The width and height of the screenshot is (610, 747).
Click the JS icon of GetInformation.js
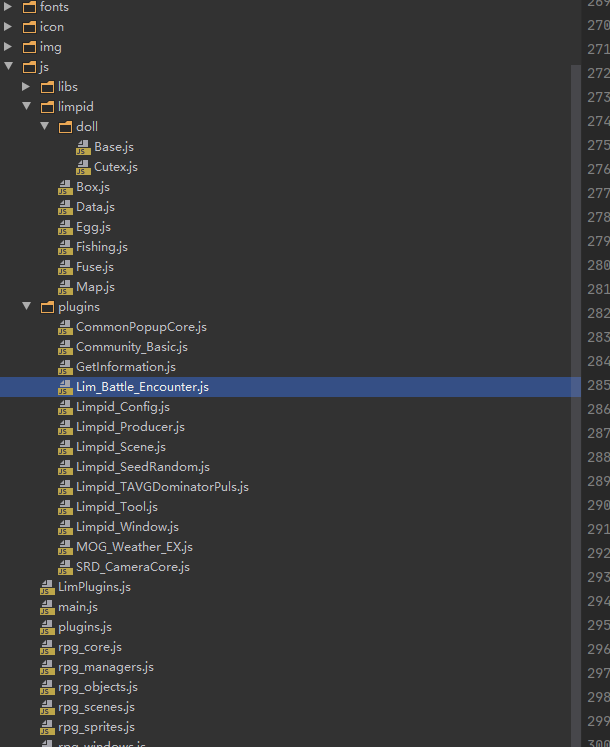click(65, 367)
